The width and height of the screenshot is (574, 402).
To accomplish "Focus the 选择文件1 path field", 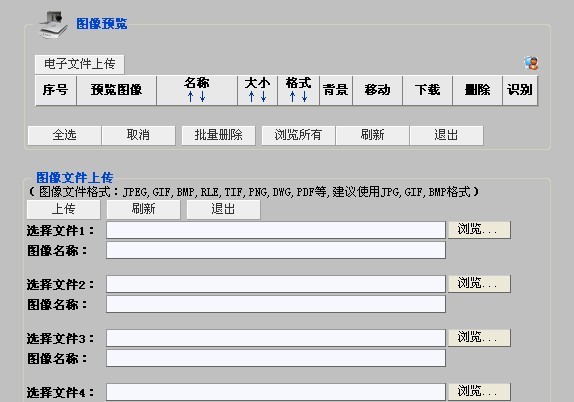I will 276,230.
